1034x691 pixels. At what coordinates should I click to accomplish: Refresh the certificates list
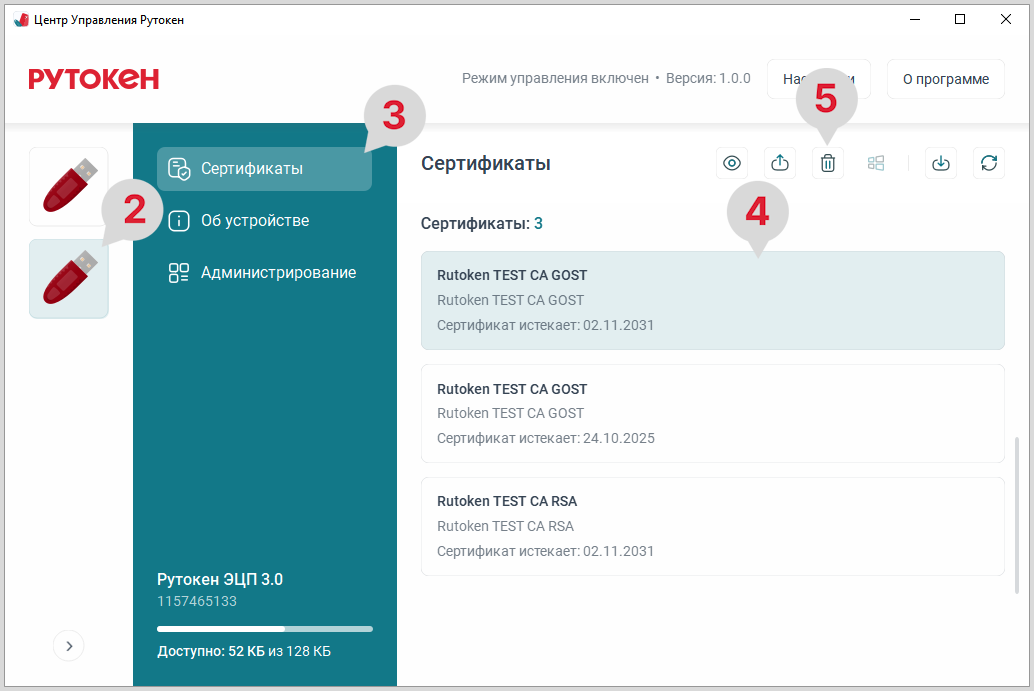point(989,163)
